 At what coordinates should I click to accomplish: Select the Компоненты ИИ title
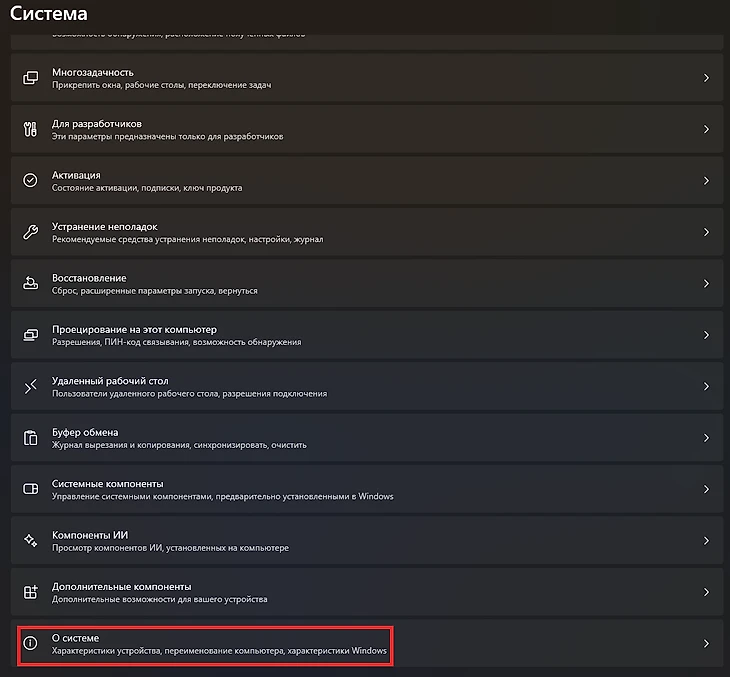click(x=89, y=535)
